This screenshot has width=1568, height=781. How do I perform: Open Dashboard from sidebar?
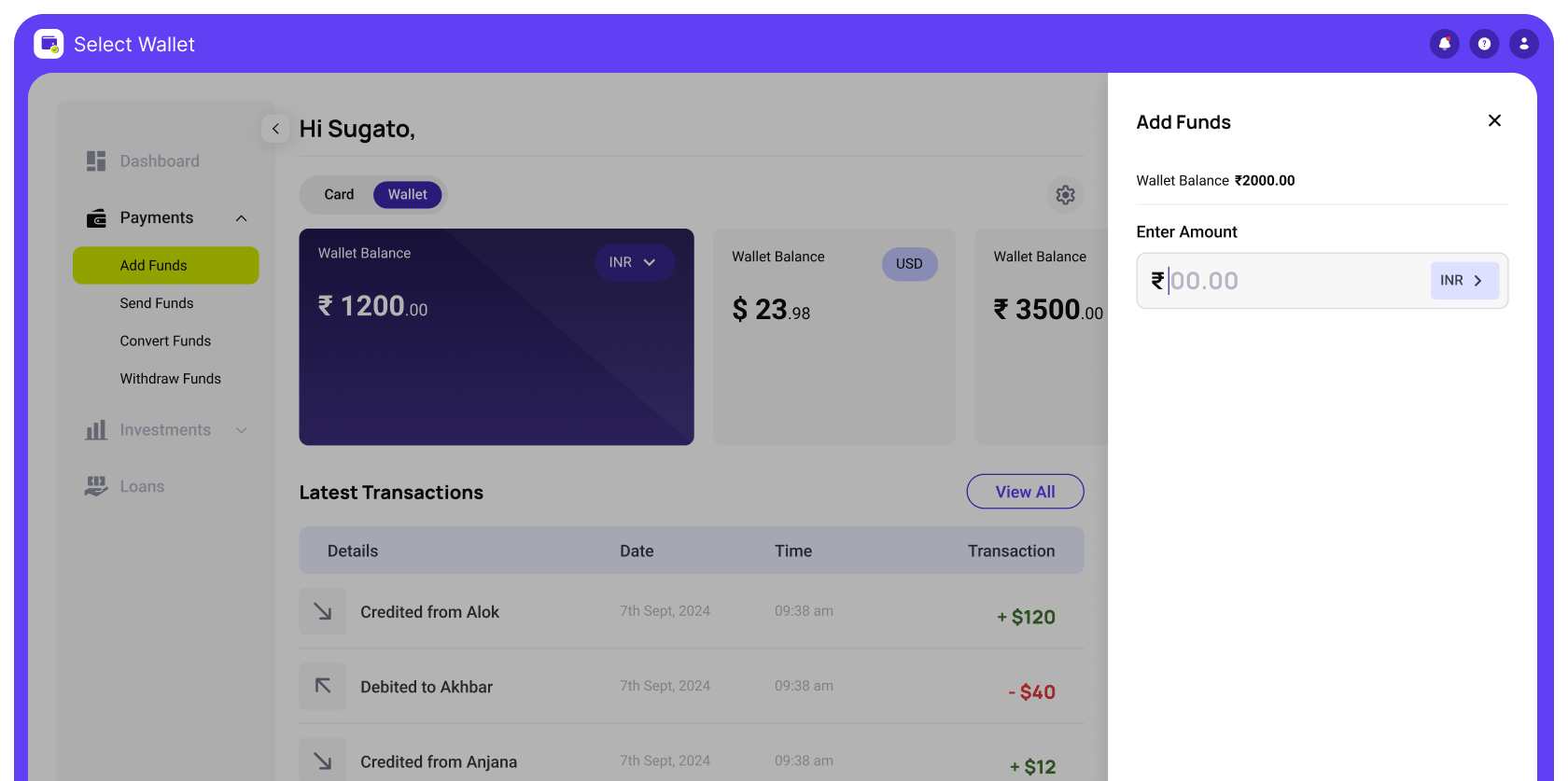160,161
